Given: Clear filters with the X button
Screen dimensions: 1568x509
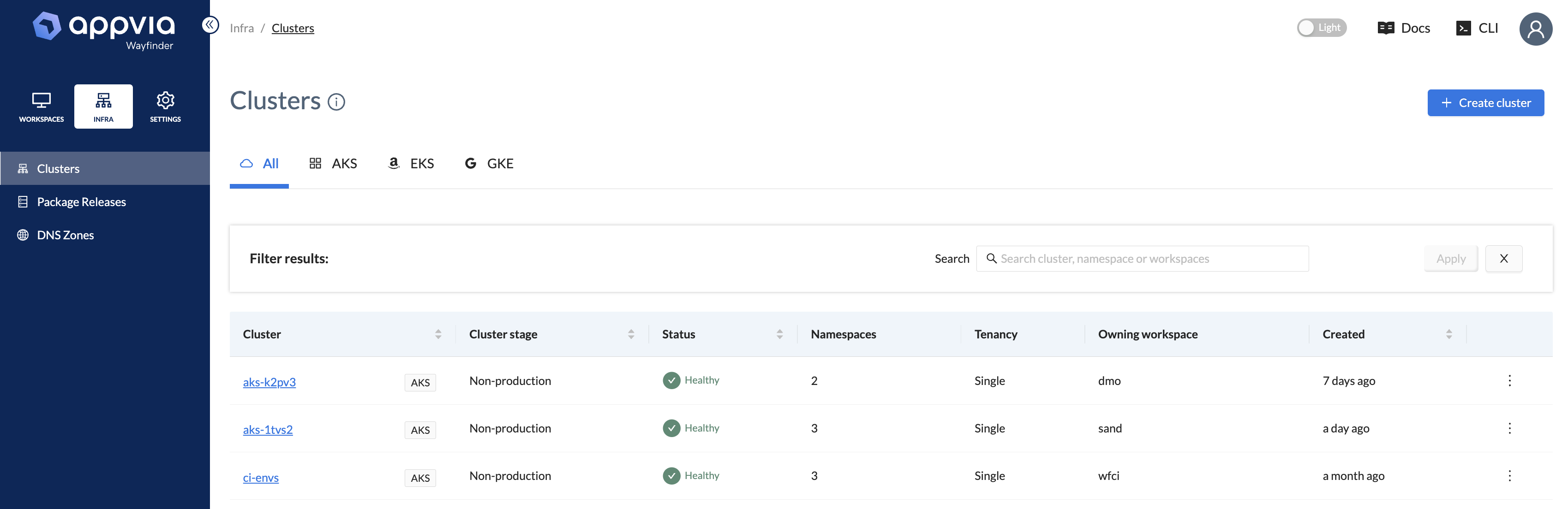Looking at the screenshot, I should (1503, 259).
